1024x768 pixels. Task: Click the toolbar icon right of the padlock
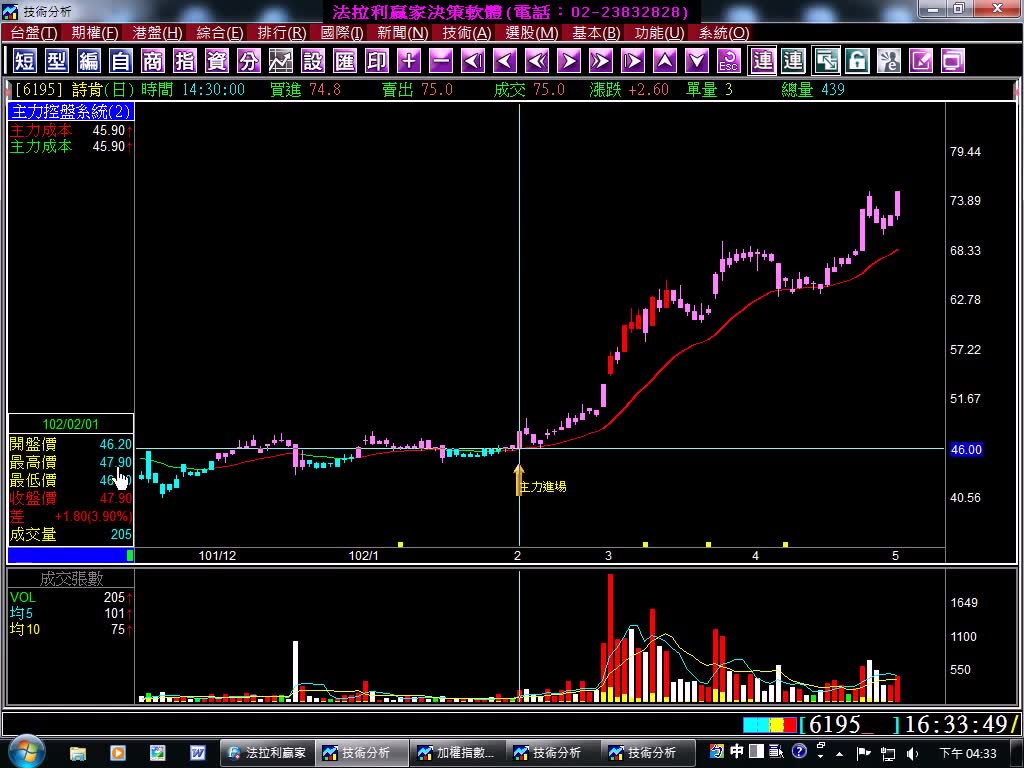click(x=889, y=61)
